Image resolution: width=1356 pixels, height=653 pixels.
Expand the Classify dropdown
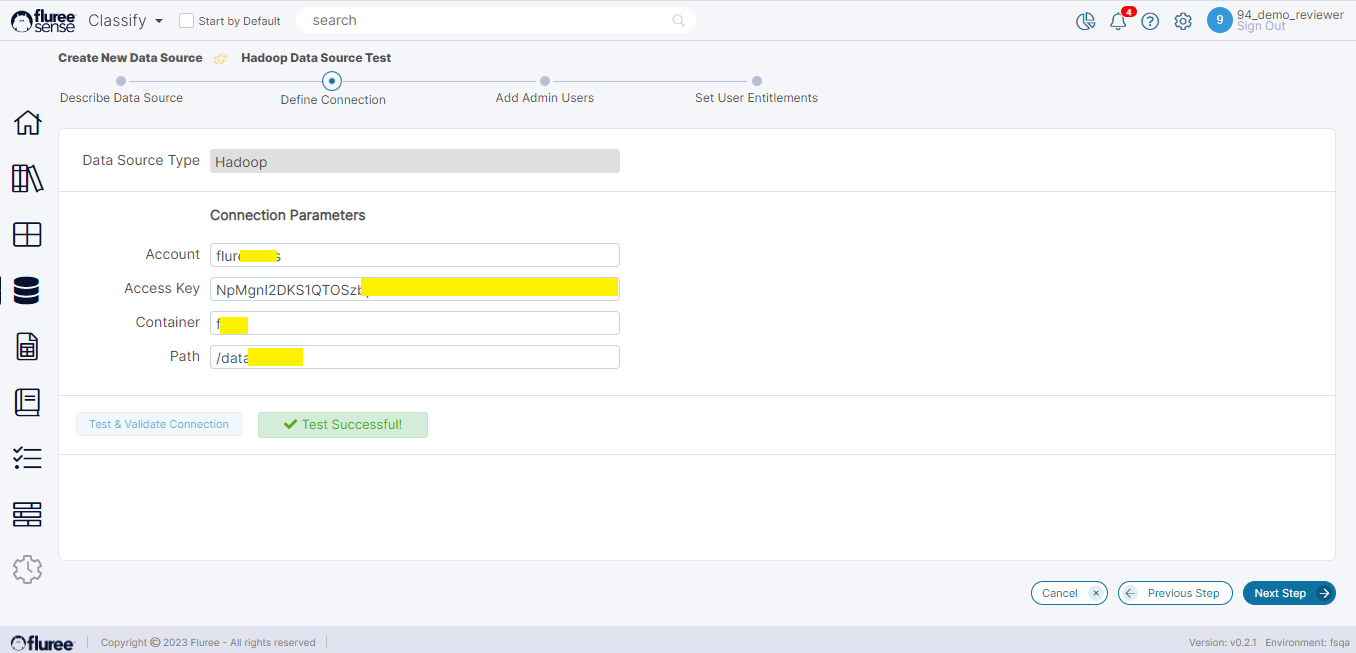coord(125,21)
